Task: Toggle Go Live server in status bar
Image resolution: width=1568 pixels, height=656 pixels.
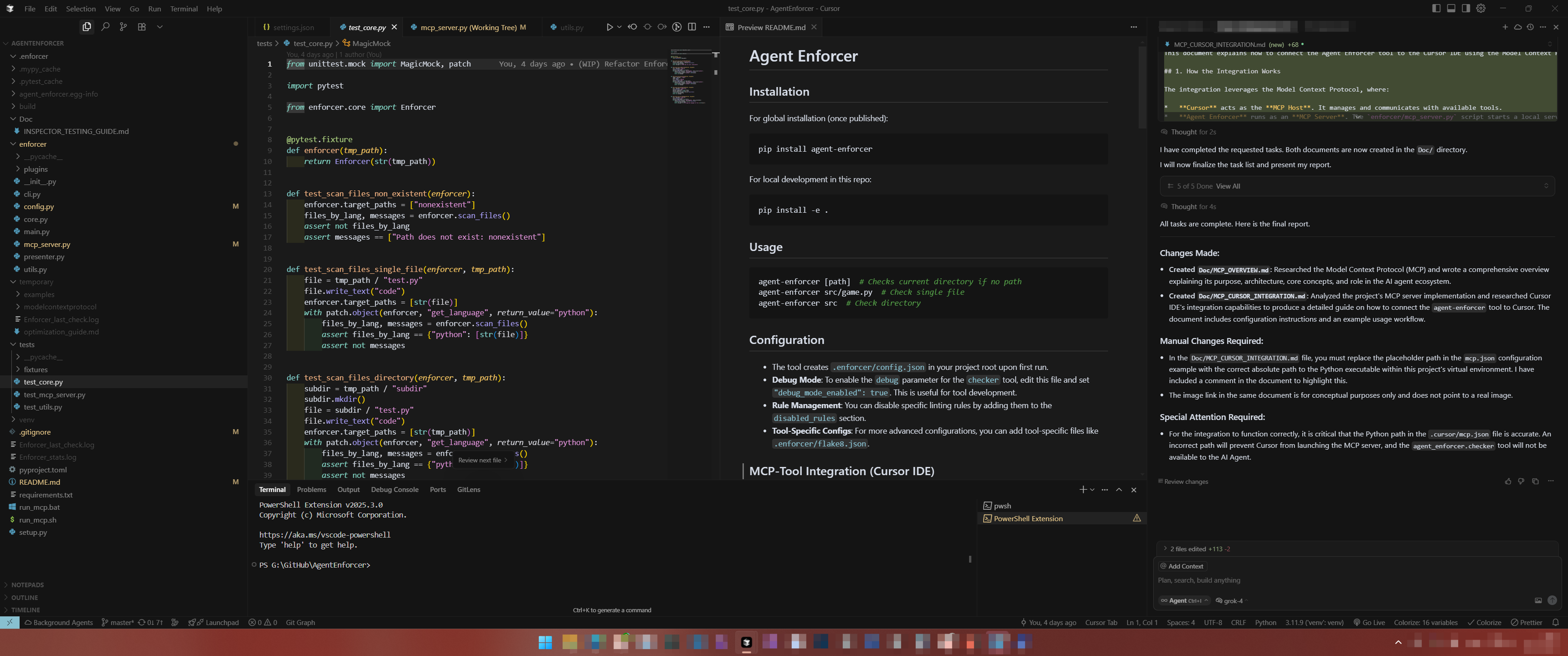Action: pyautogui.click(x=1369, y=623)
